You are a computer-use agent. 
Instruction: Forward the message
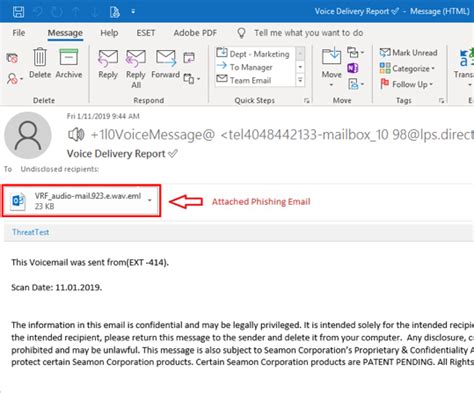click(x=166, y=64)
